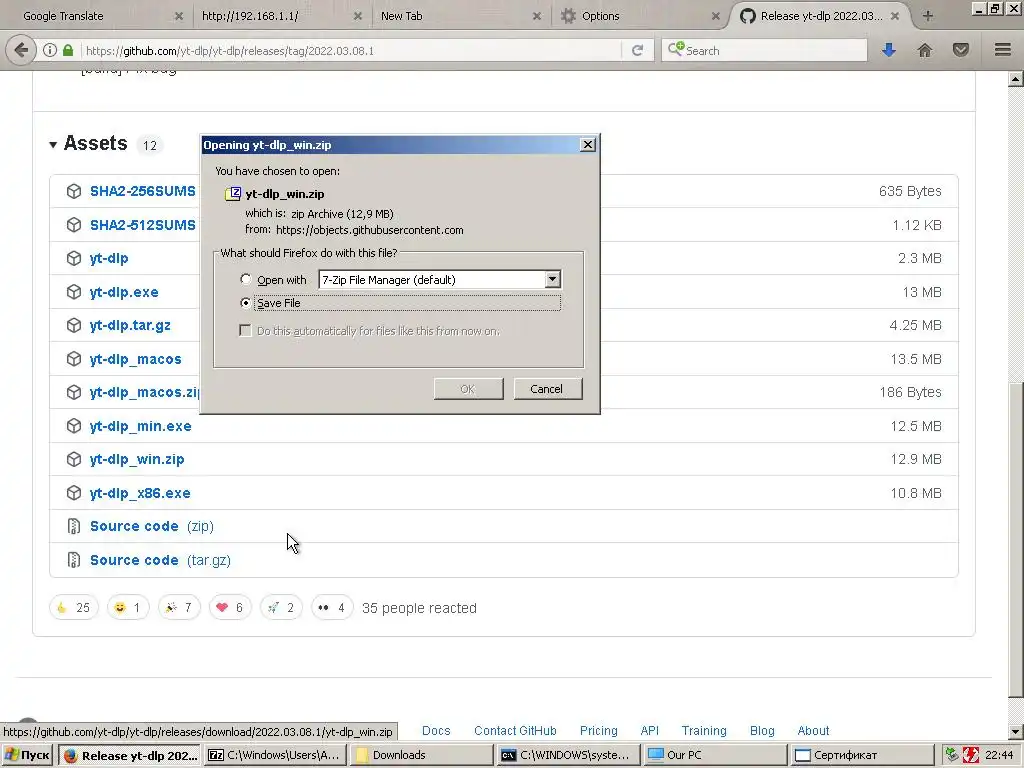This screenshot has width=1024, height=768.
Task: Download yt-dlp_x86.exe asset link
Action: pyautogui.click(x=140, y=493)
